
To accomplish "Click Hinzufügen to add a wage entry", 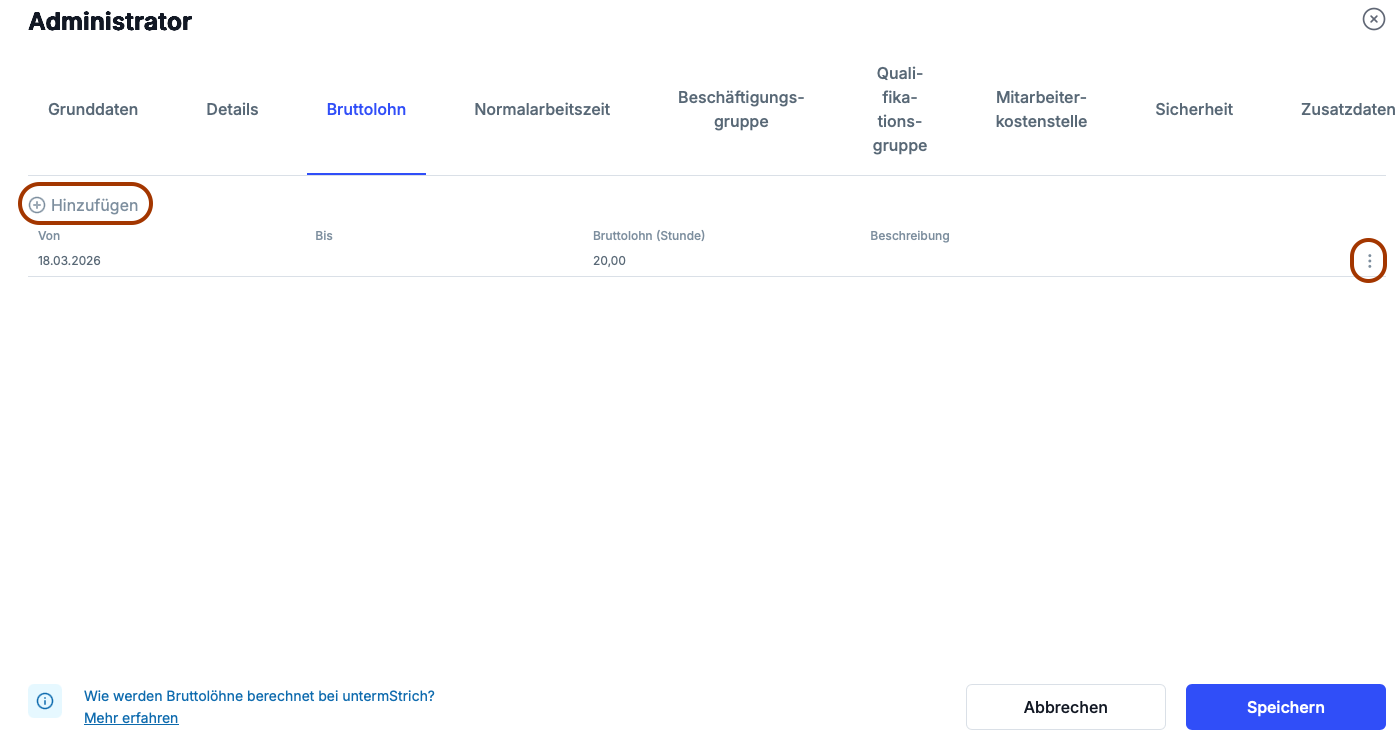I will coord(84,205).
